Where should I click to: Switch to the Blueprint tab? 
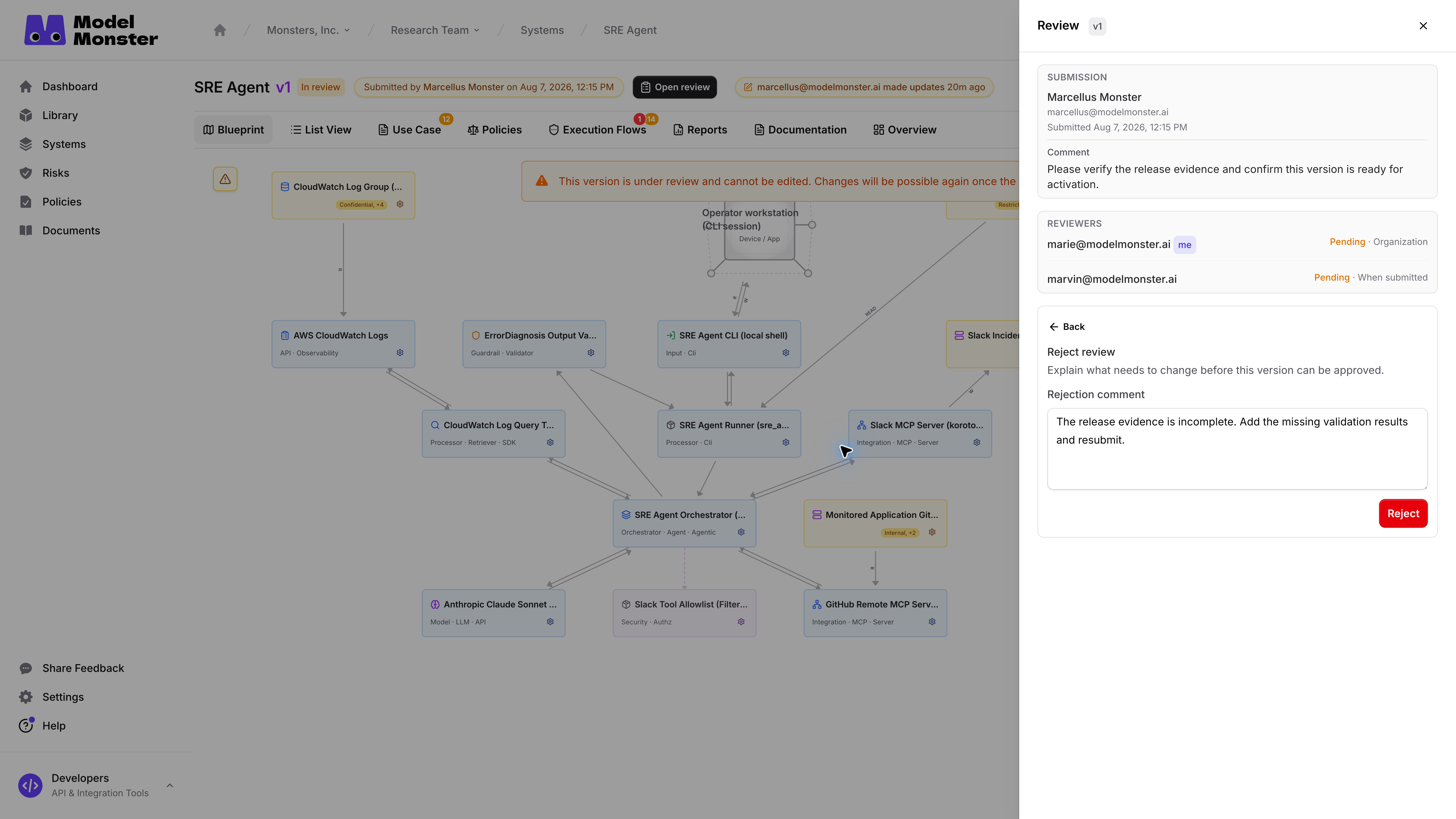pyautogui.click(x=233, y=129)
